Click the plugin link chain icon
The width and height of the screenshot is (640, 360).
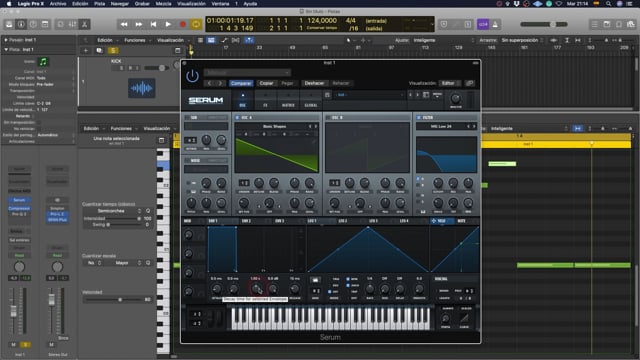(470, 83)
